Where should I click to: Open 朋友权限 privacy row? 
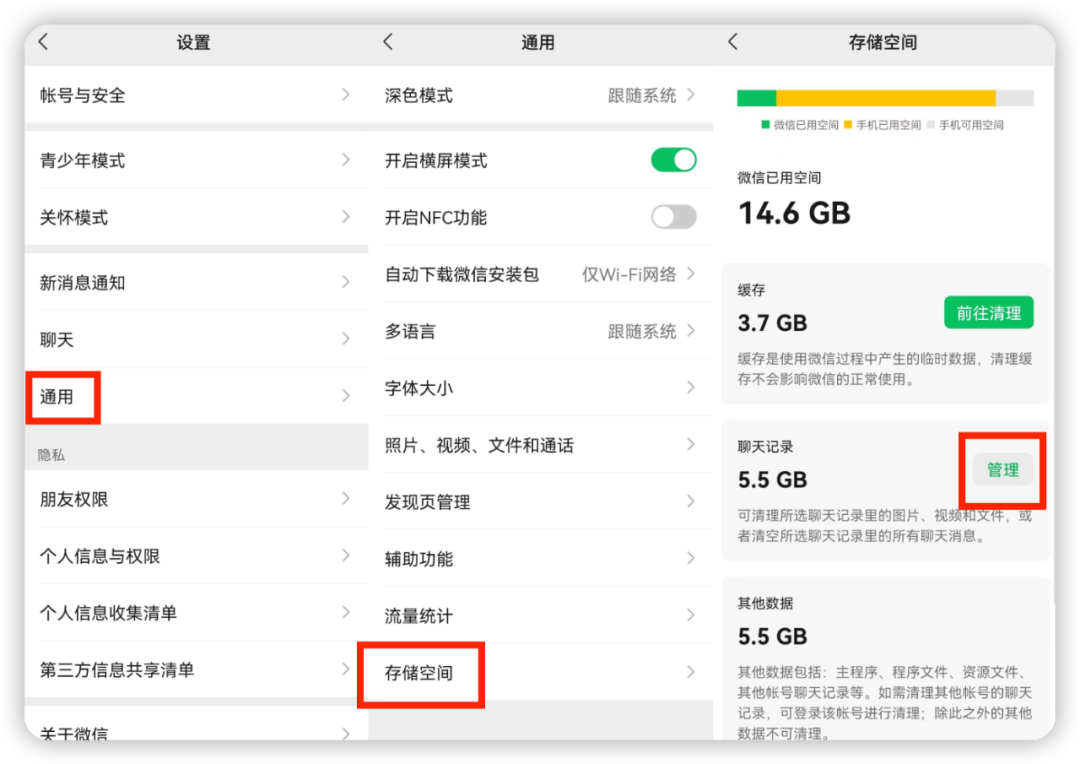coord(196,499)
